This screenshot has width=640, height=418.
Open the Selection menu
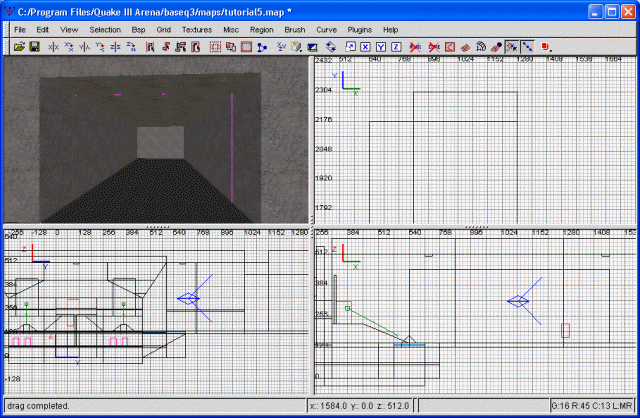click(x=105, y=30)
